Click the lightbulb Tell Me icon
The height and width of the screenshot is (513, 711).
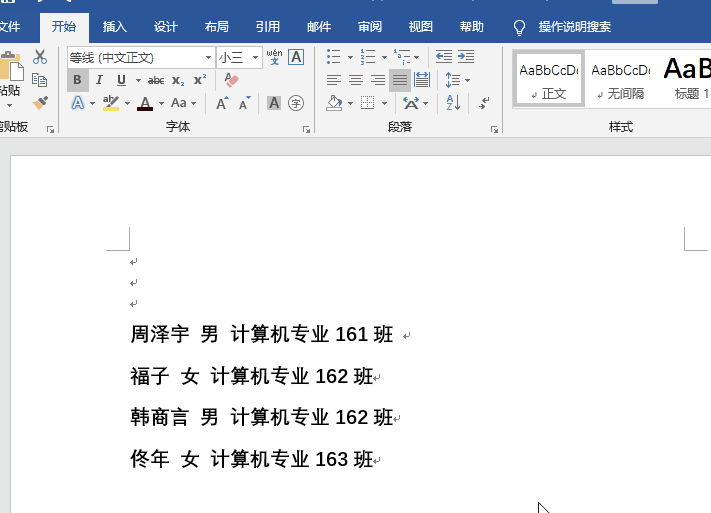pos(519,27)
